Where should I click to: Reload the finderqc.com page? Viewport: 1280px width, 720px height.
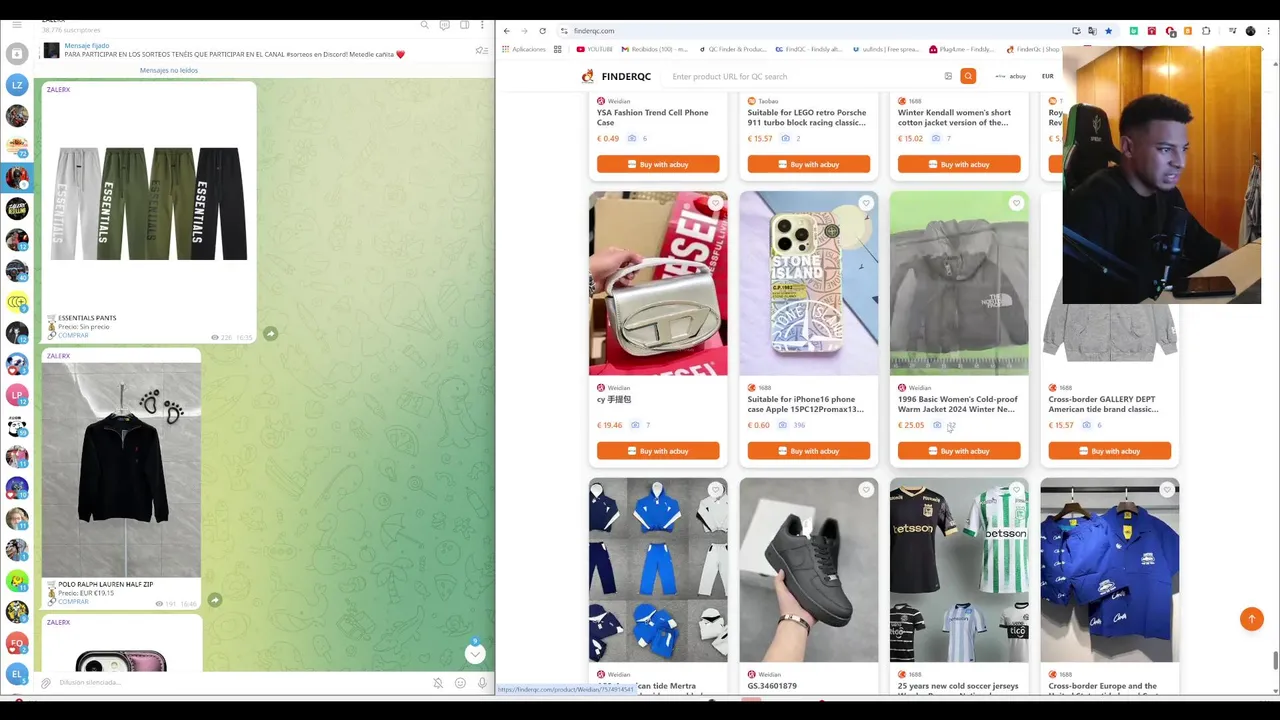point(543,31)
